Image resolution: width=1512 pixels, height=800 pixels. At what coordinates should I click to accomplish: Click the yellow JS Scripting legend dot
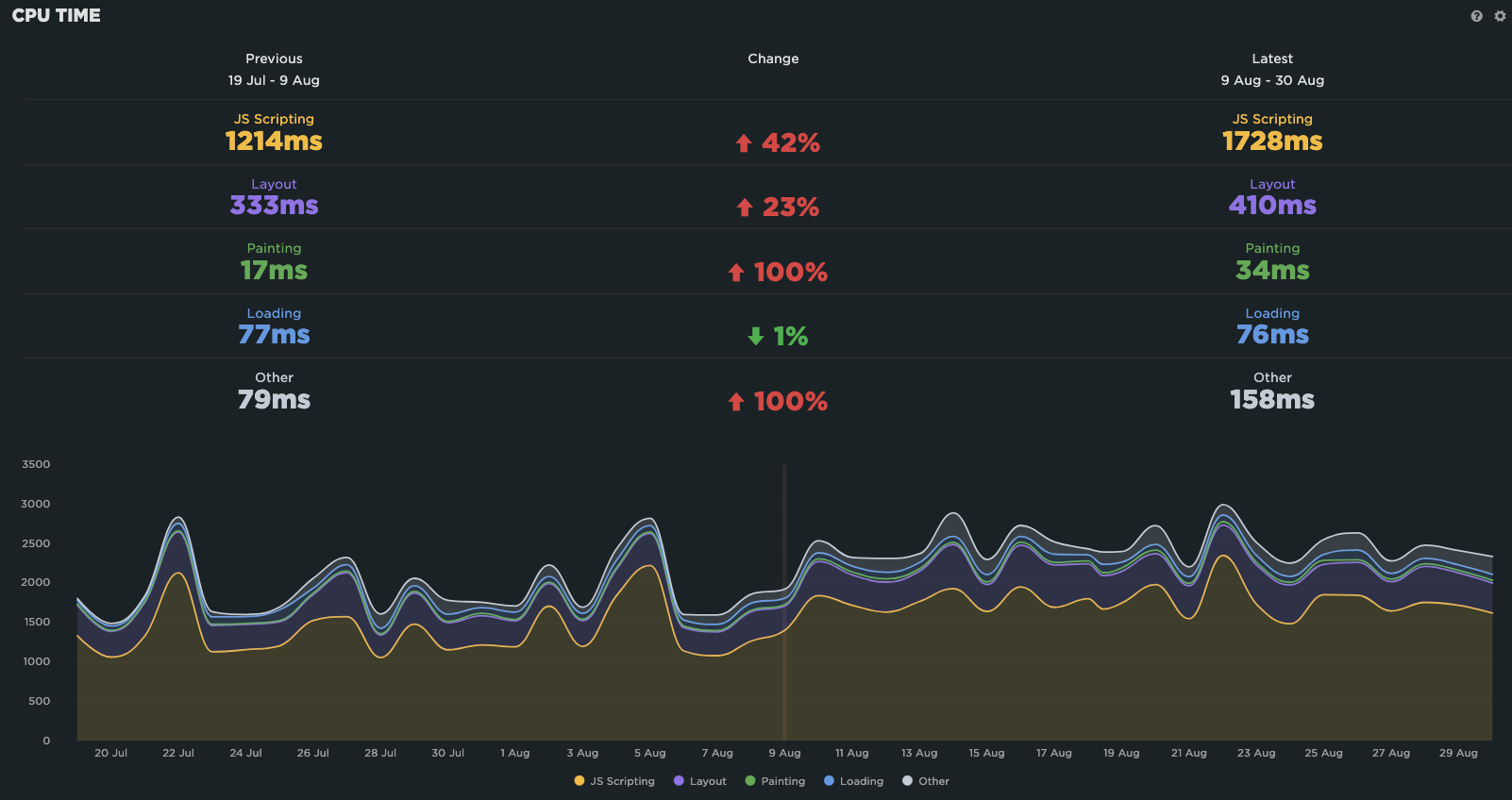[x=580, y=781]
